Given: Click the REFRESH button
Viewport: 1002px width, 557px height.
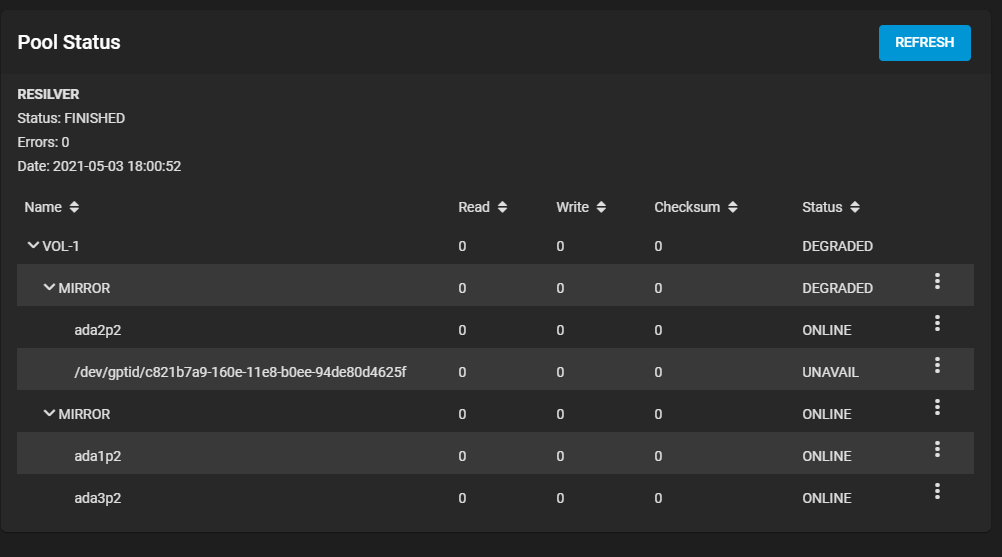Looking at the screenshot, I should [x=925, y=43].
